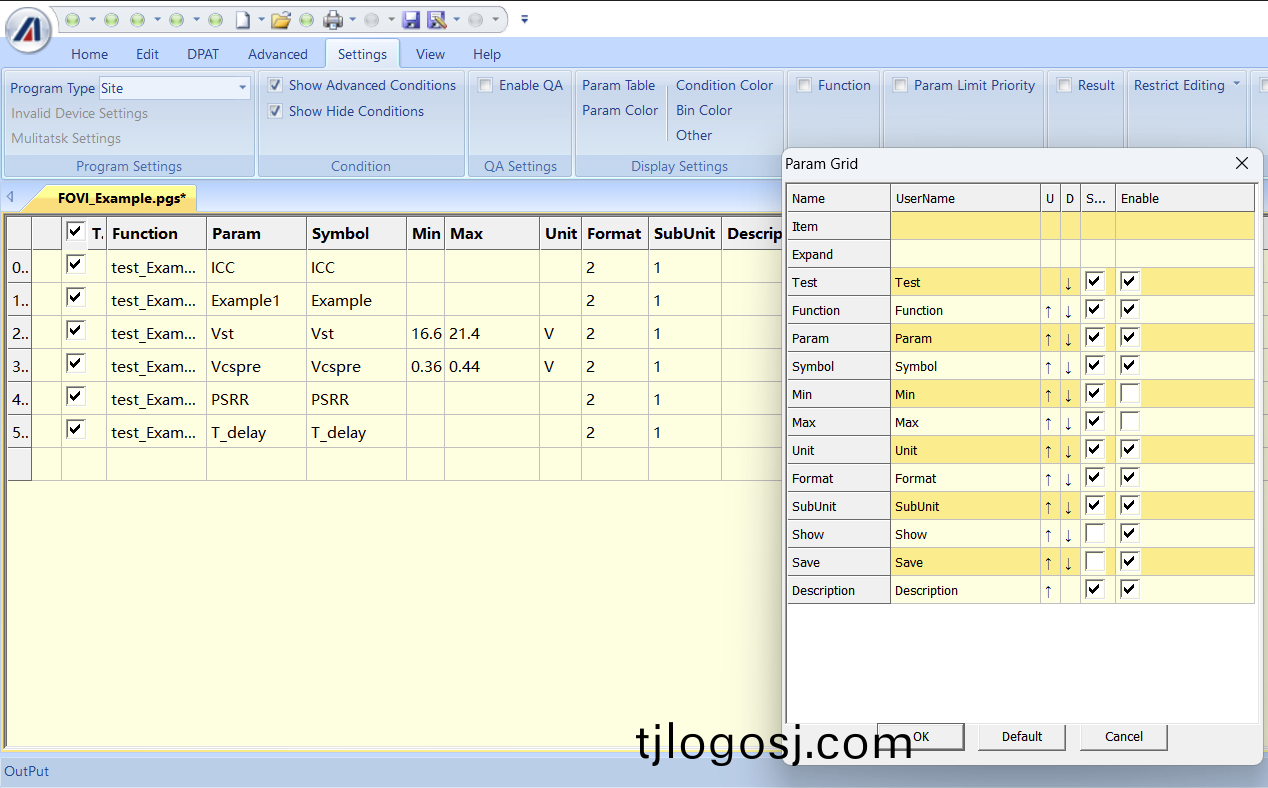Close the Param Grid dialog

tap(1242, 163)
